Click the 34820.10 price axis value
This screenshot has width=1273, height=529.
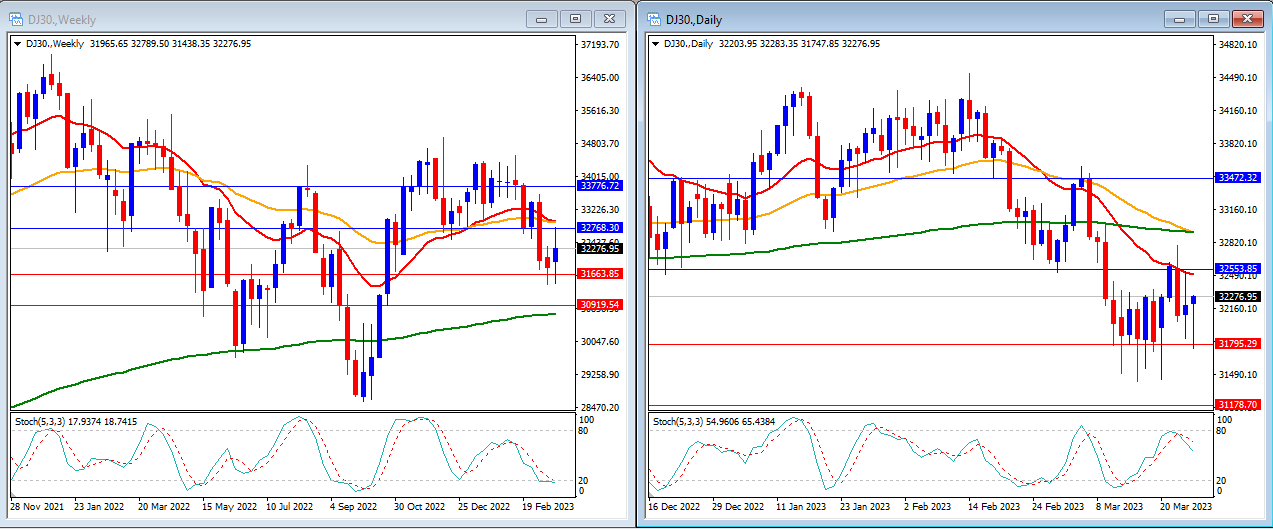(x=1238, y=45)
